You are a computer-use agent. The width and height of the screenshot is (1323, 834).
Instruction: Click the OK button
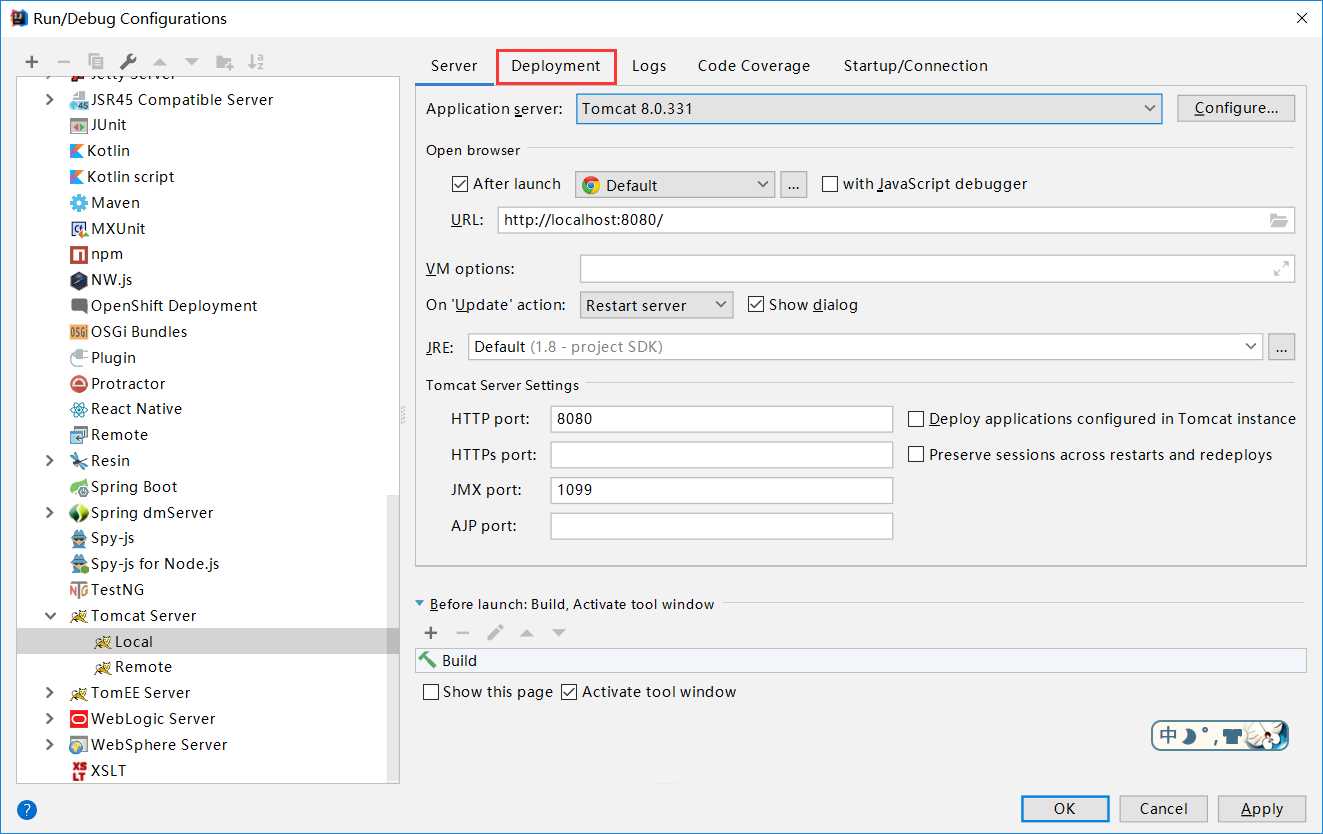1065,809
